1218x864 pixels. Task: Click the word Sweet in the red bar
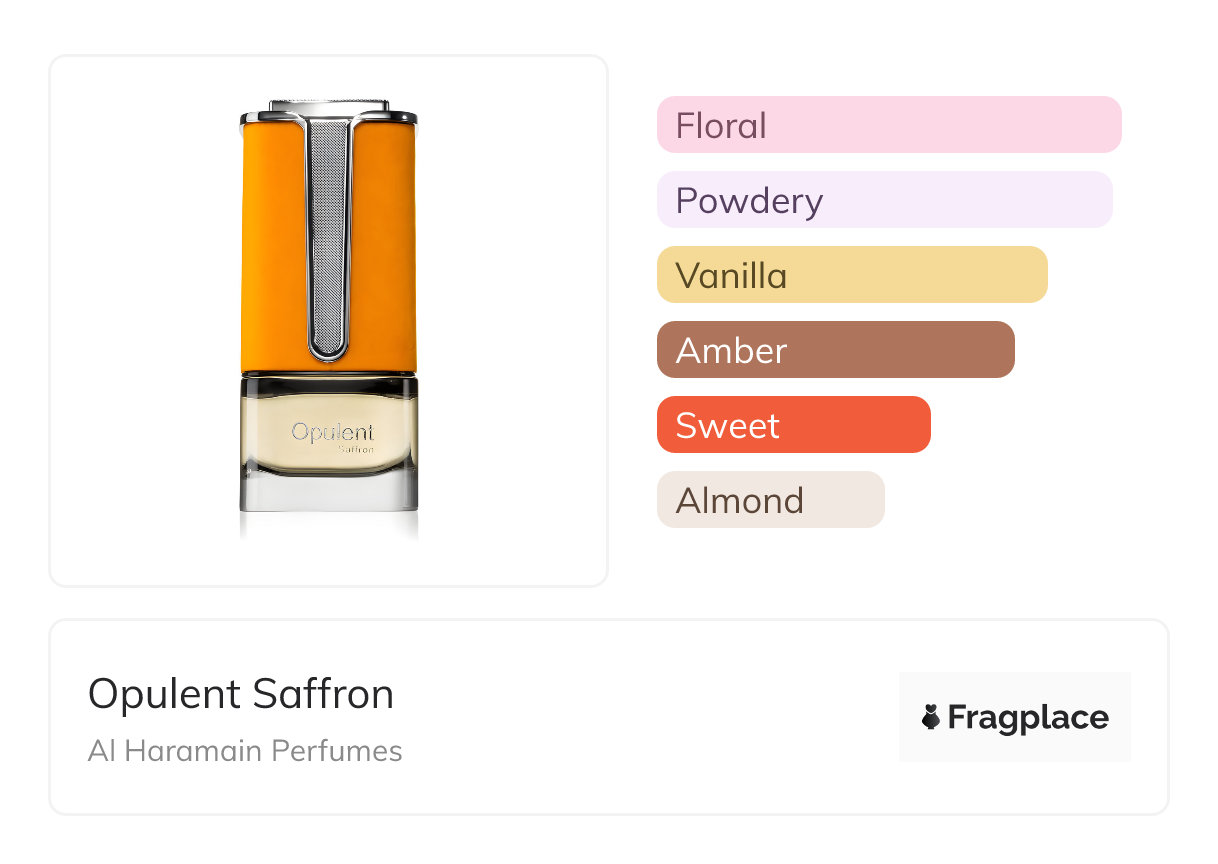point(727,425)
